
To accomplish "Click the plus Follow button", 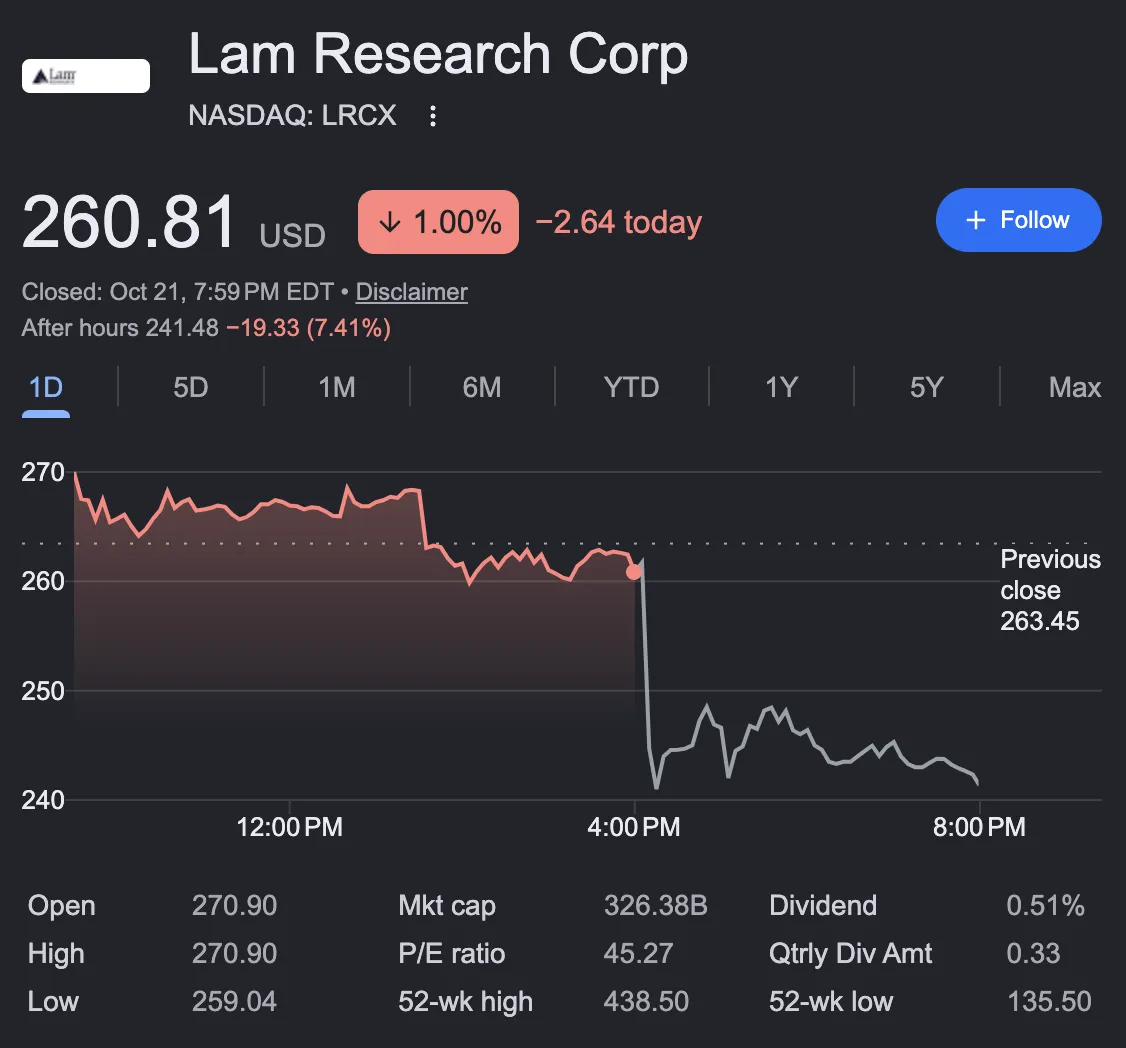I will click(1018, 220).
